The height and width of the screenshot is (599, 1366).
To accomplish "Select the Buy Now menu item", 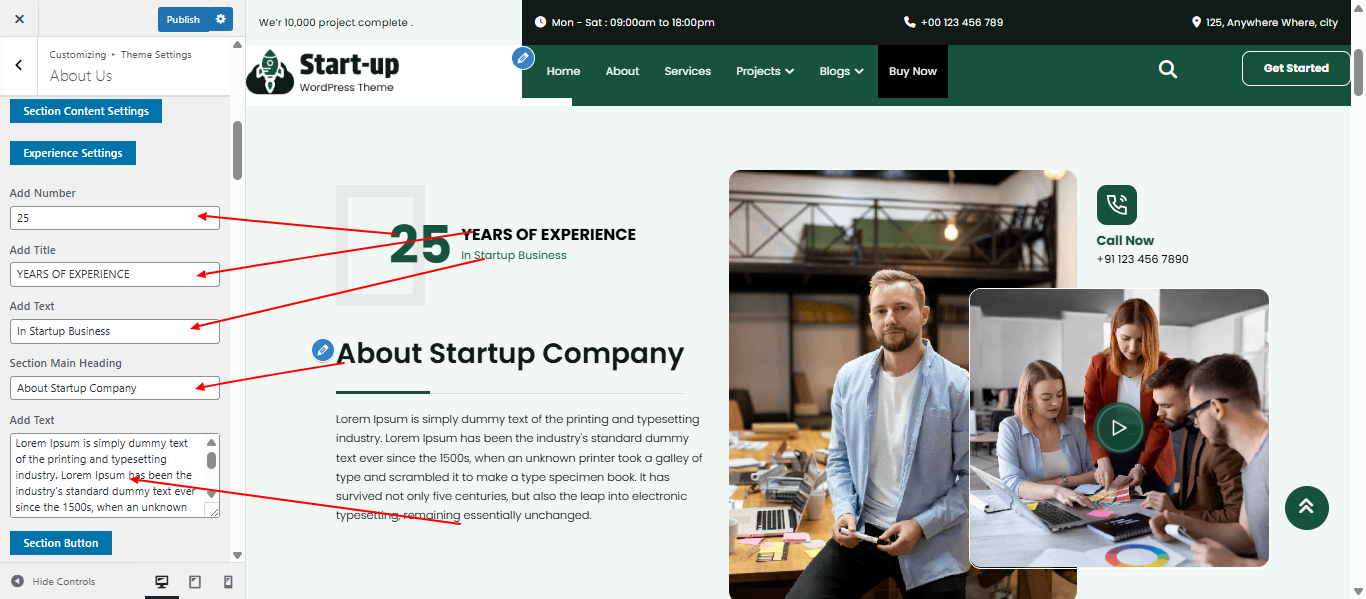I will click(912, 71).
